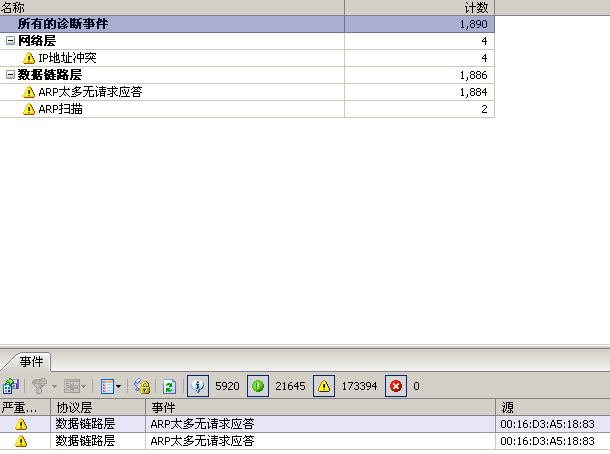The image size is (610, 454).
Task: Select the 所有的诊断事件 row
Action: point(247,24)
